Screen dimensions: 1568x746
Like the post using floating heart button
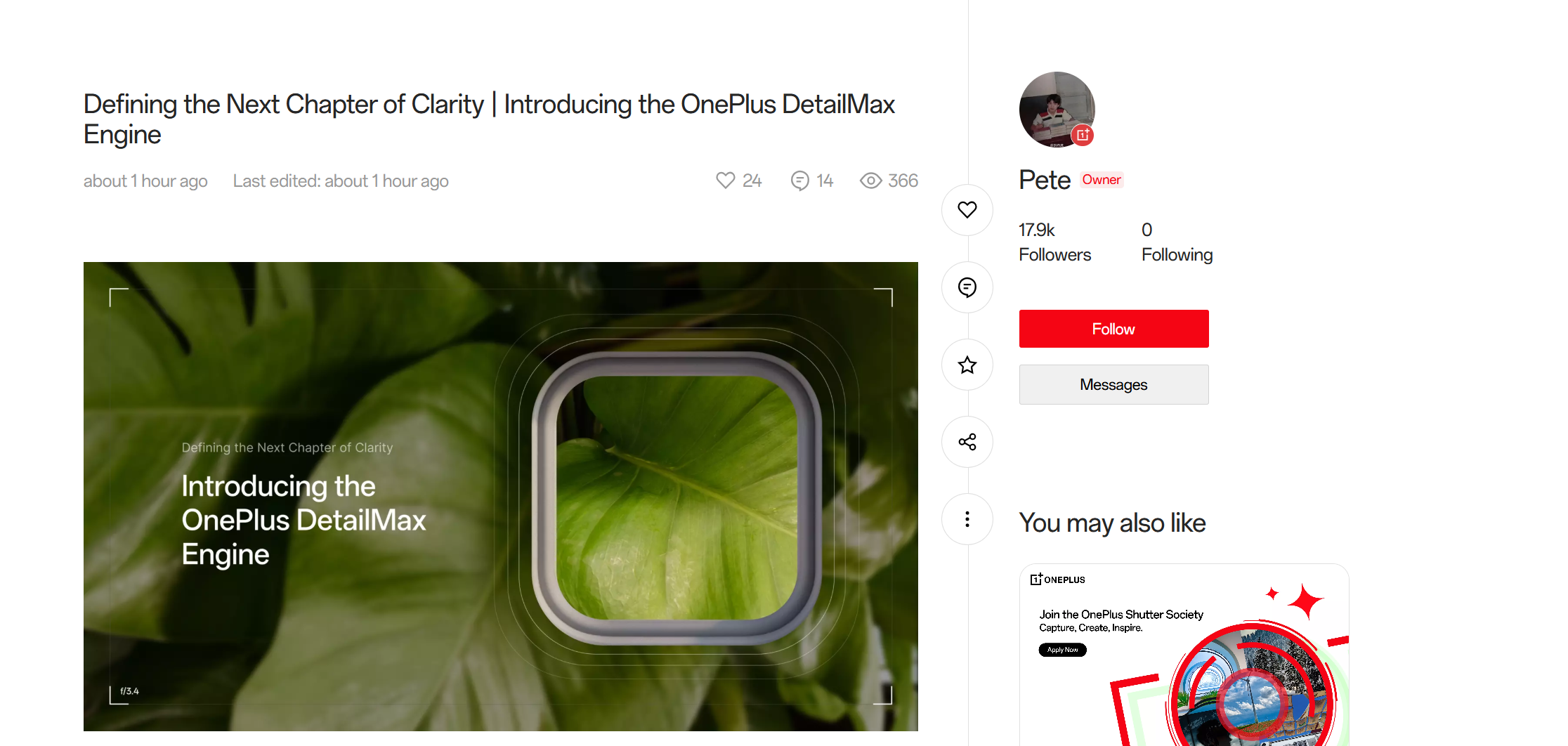coord(967,209)
